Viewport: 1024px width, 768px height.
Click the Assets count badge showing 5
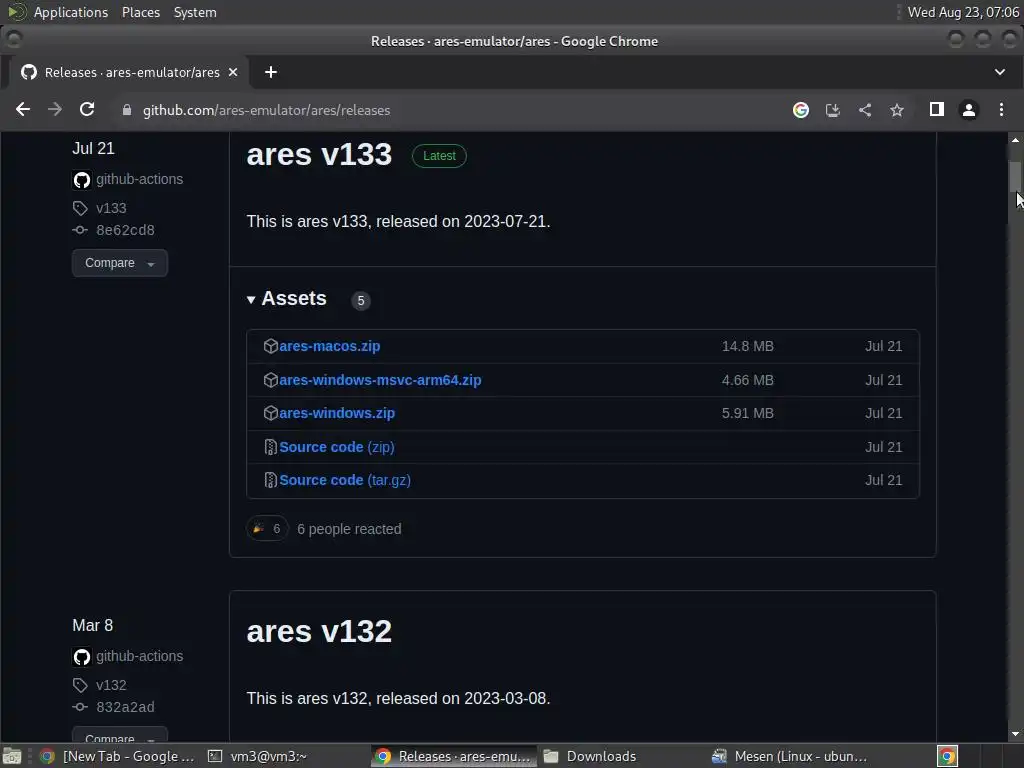[x=360, y=300]
